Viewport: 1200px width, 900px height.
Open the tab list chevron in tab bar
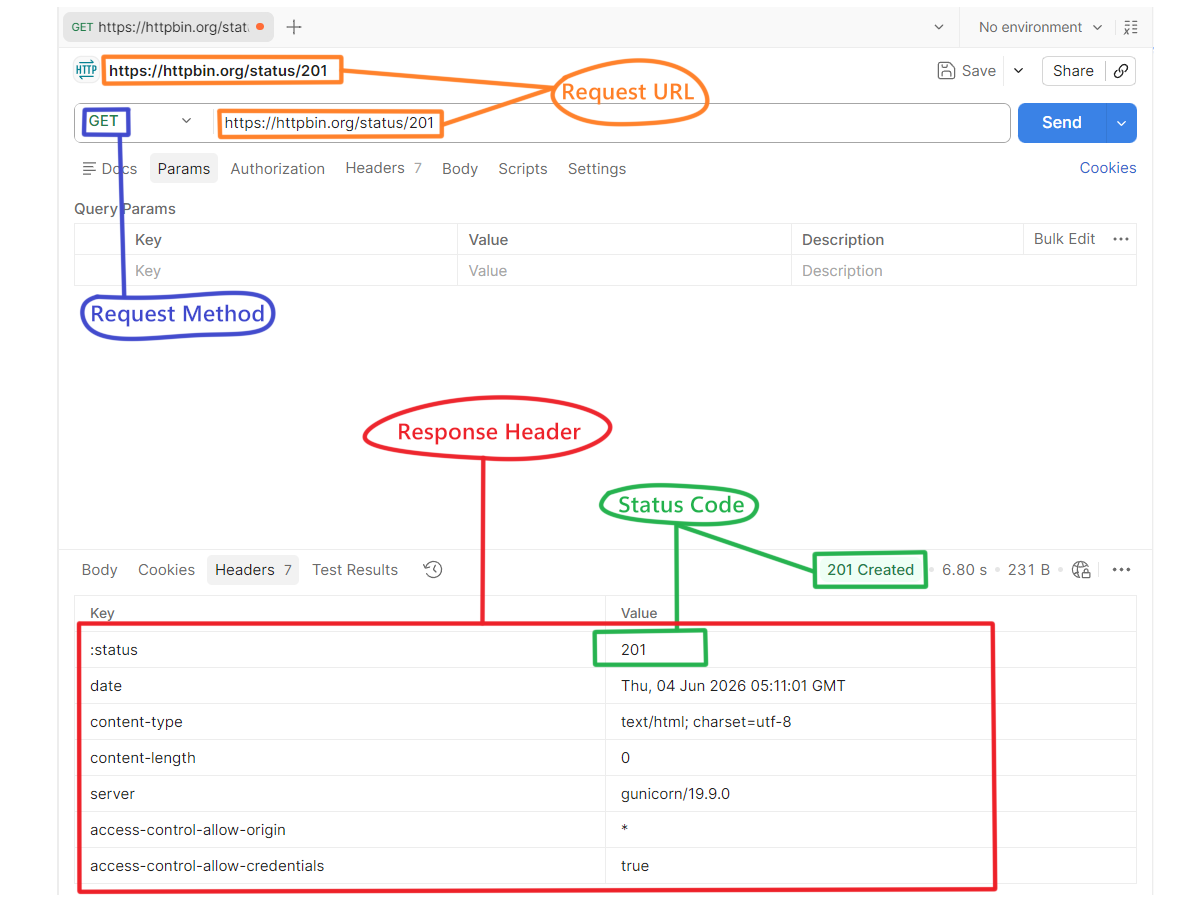[938, 27]
